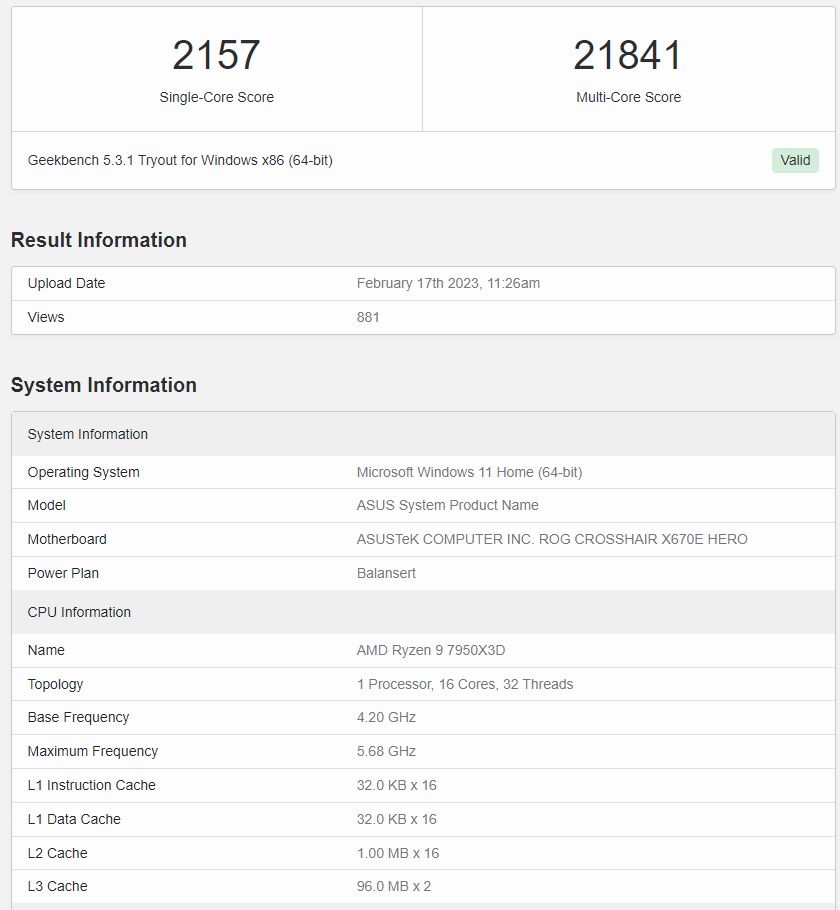840x910 pixels.
Task: Select the L2 Cache 1.00 MB entry
Action: [x=397, y=853]
